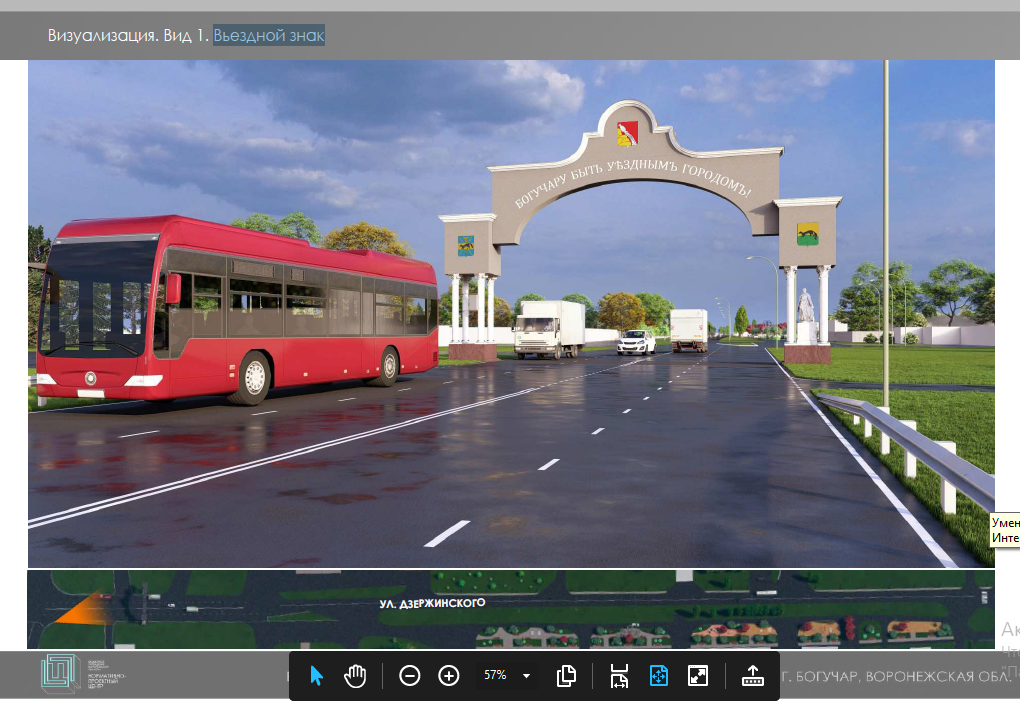Click the dock toolbar icon
This screenshot has width=1020, height=705.
click(753, 676)
